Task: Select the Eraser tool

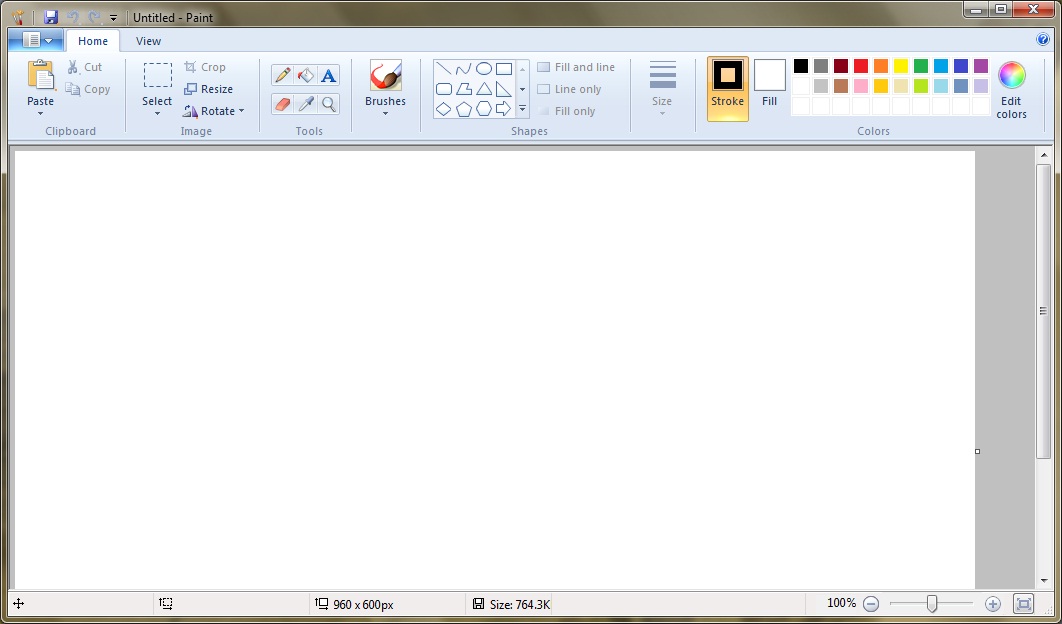Action: point(282,104)
